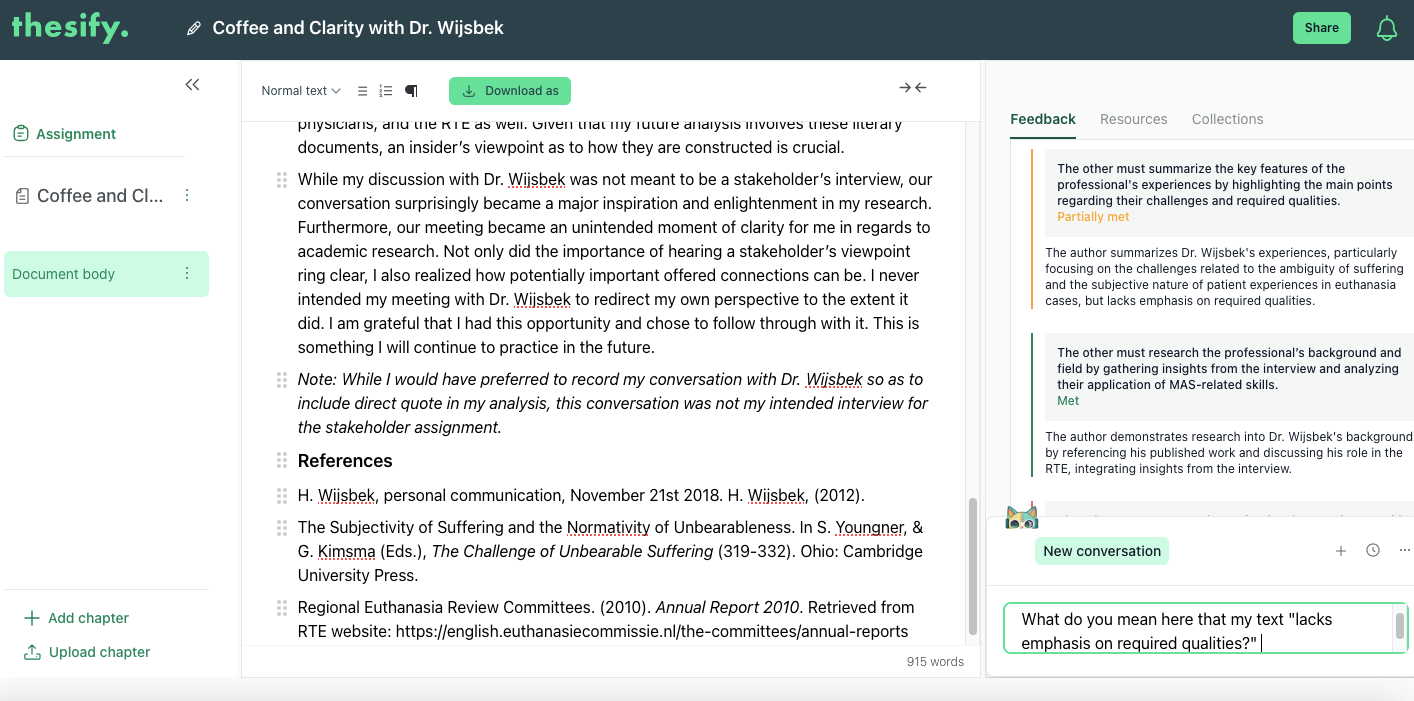Click 'The Challenge of Unbearable Suffering' title

pyautogui.click(x=572, y=551)
